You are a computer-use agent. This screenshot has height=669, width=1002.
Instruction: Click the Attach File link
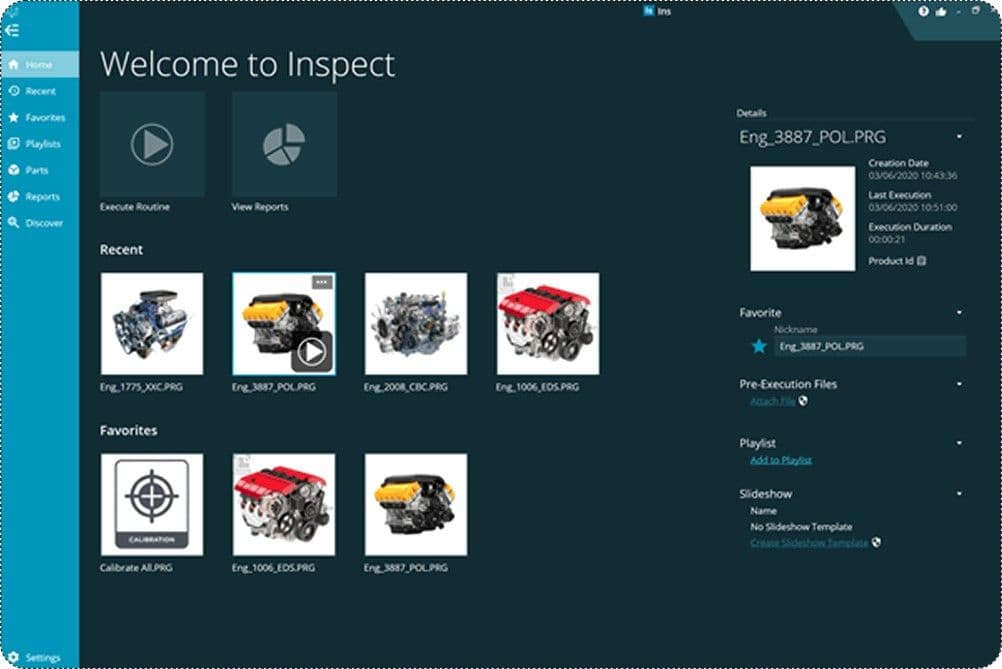point(773,401)
